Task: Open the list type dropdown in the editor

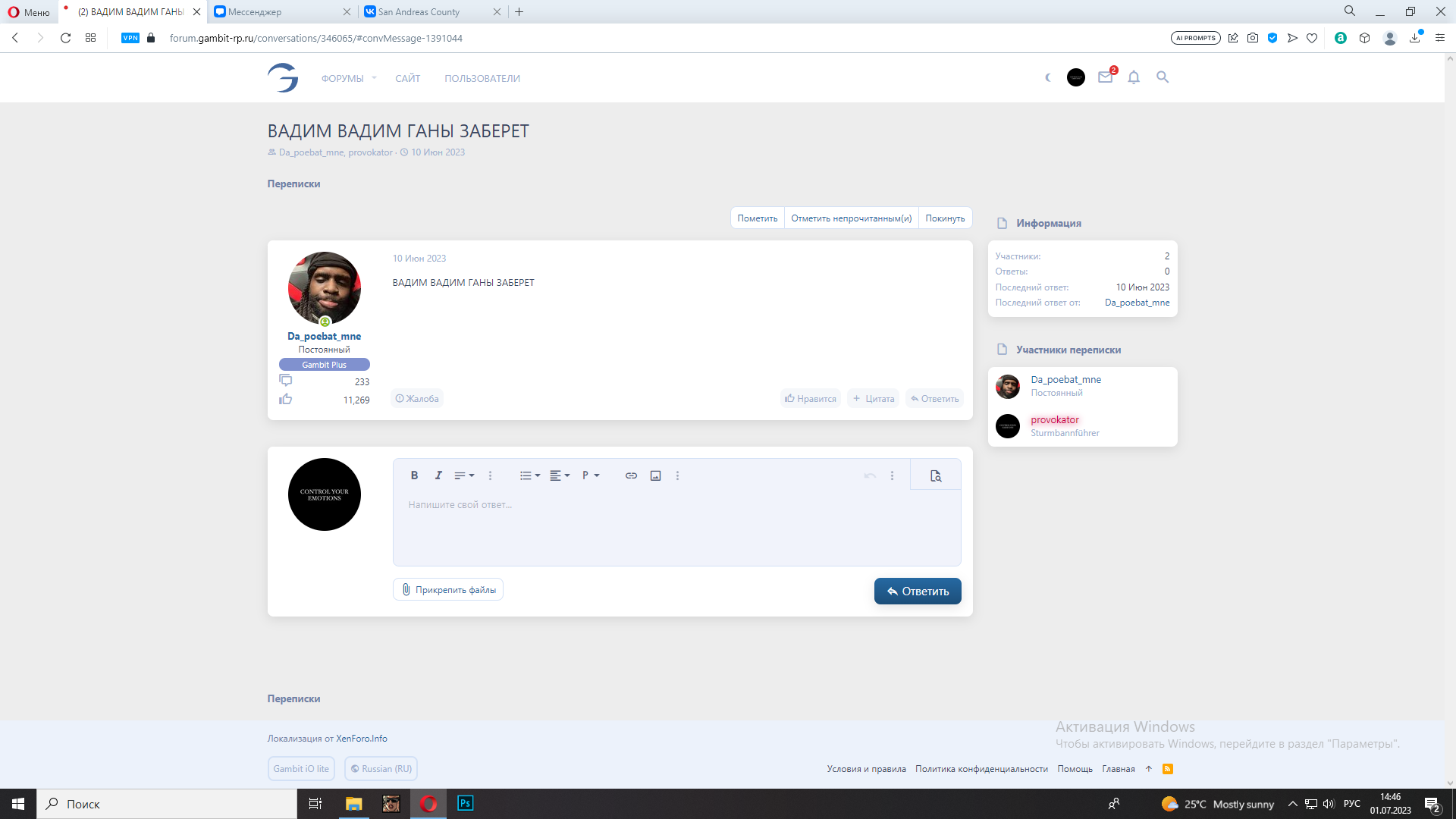Action: (529, 475)
